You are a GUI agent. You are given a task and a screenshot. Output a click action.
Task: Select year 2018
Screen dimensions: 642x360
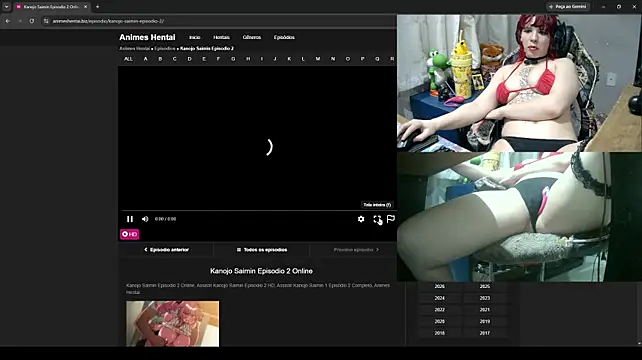click(440, 333)
